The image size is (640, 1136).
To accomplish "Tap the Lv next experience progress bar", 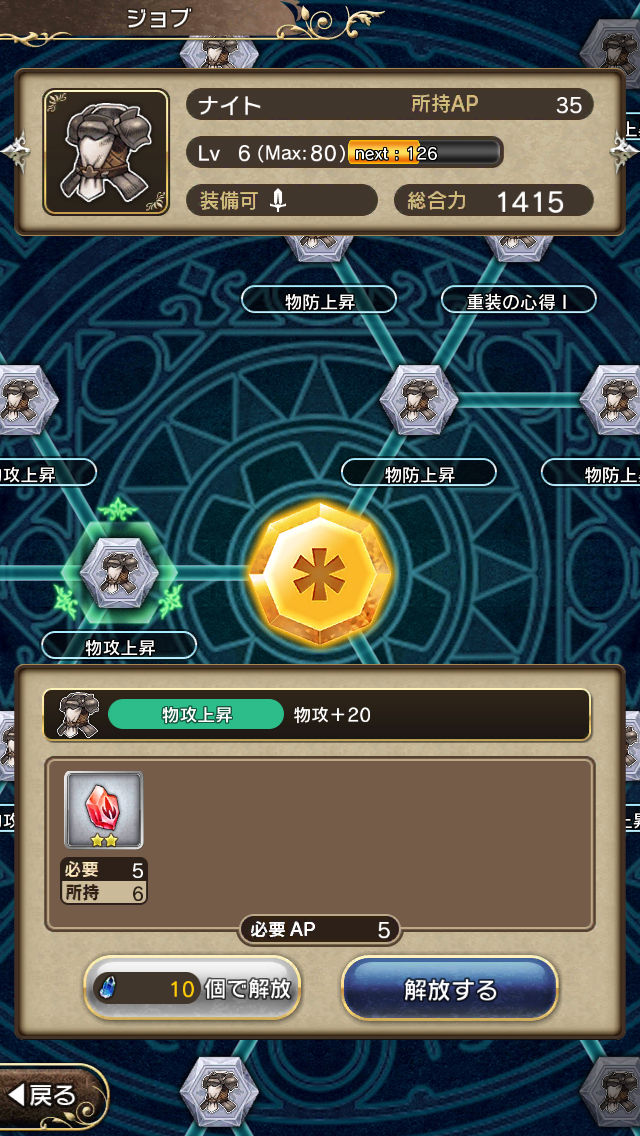I will [x=424, y=153].
